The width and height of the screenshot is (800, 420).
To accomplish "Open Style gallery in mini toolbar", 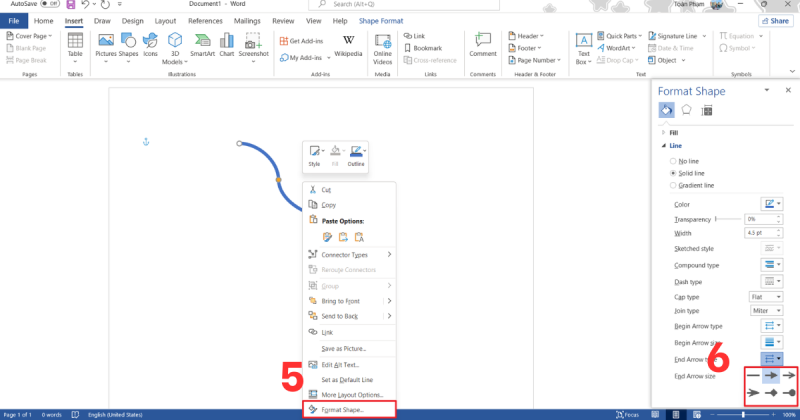I will tap(314, 154).
